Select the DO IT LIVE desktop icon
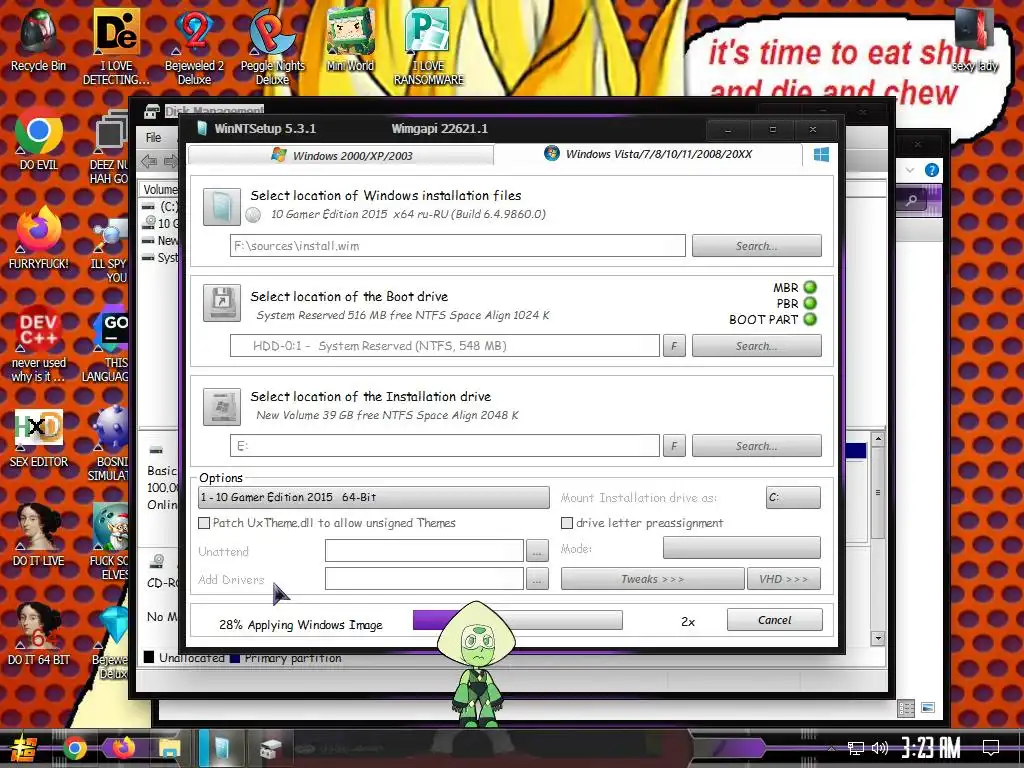 tap(39, 536)
